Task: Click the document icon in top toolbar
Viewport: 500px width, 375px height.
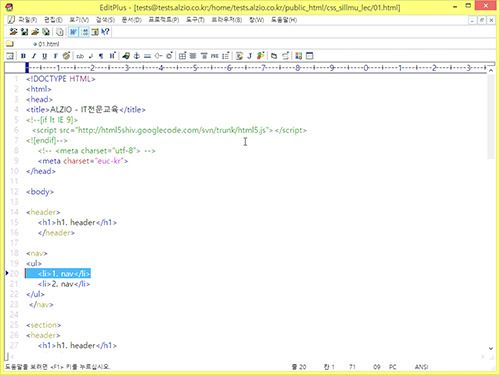Action: (x=60, y=32)
